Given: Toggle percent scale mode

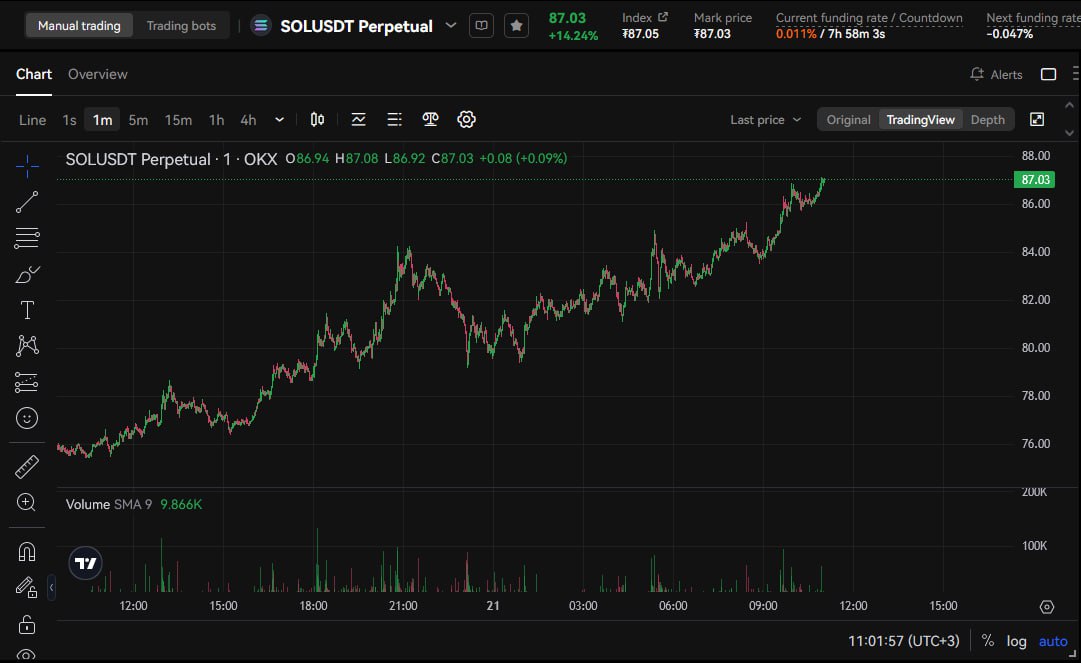Looking at the screenshot, I should pos(988,641).
